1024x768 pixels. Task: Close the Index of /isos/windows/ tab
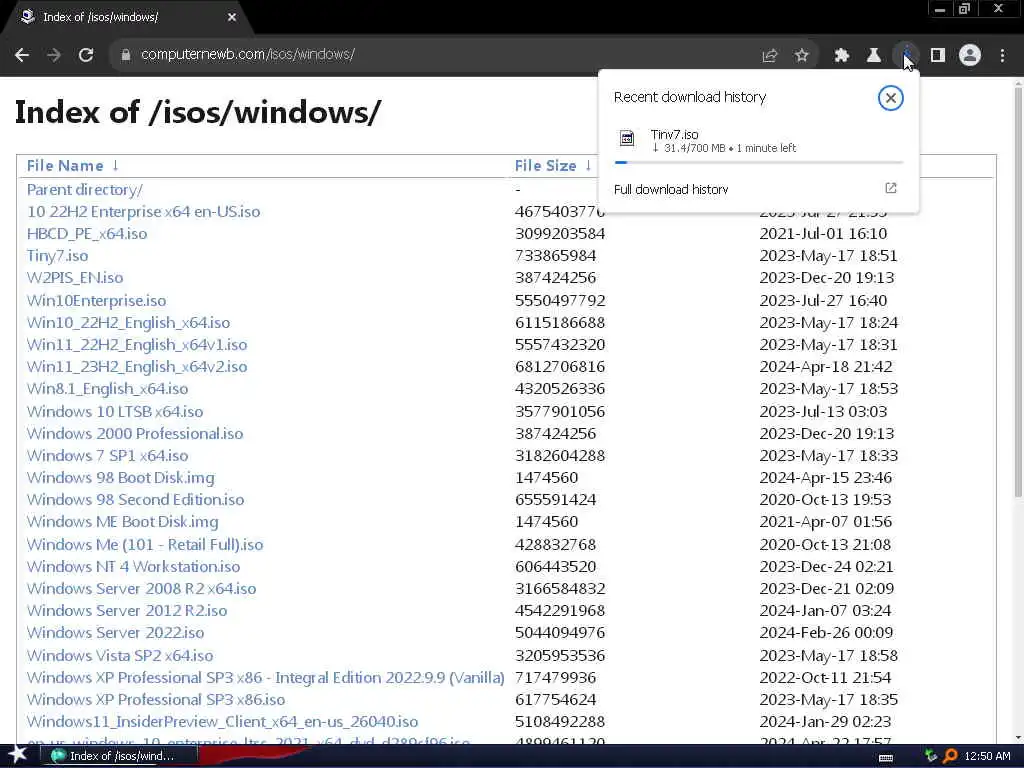point(232,17)
